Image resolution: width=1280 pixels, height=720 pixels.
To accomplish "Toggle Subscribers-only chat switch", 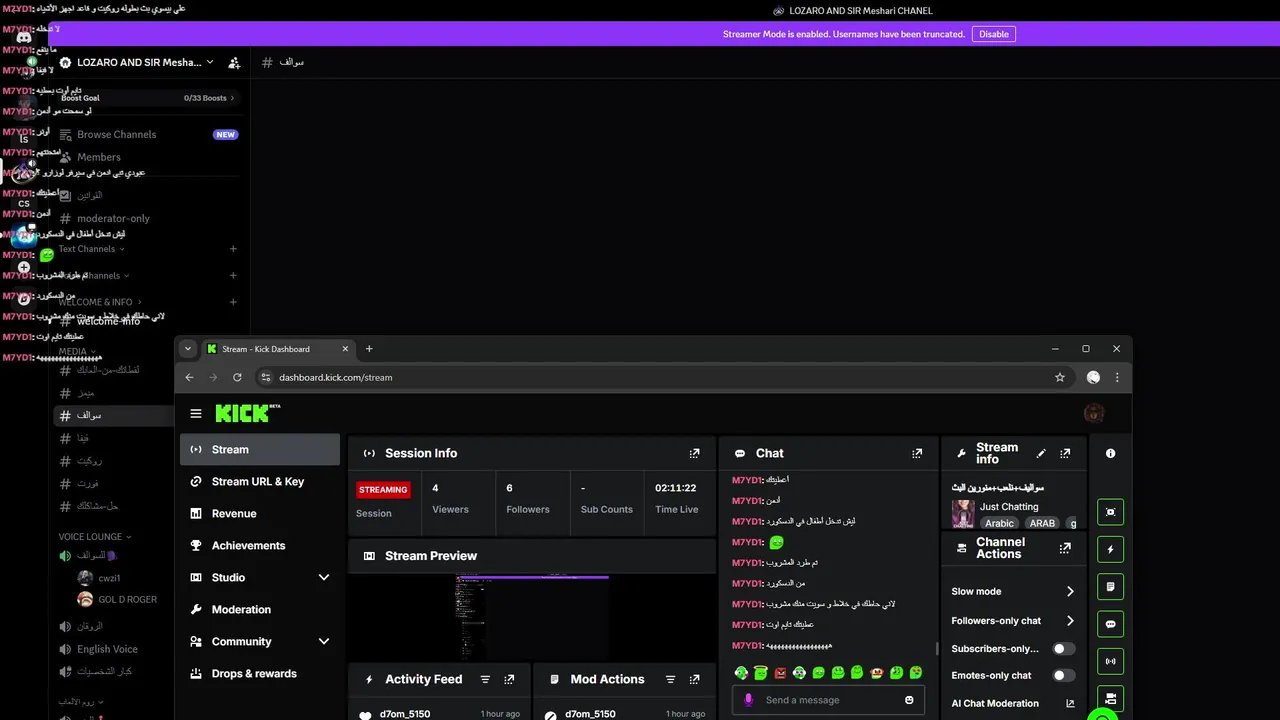I will point(1064,649).
